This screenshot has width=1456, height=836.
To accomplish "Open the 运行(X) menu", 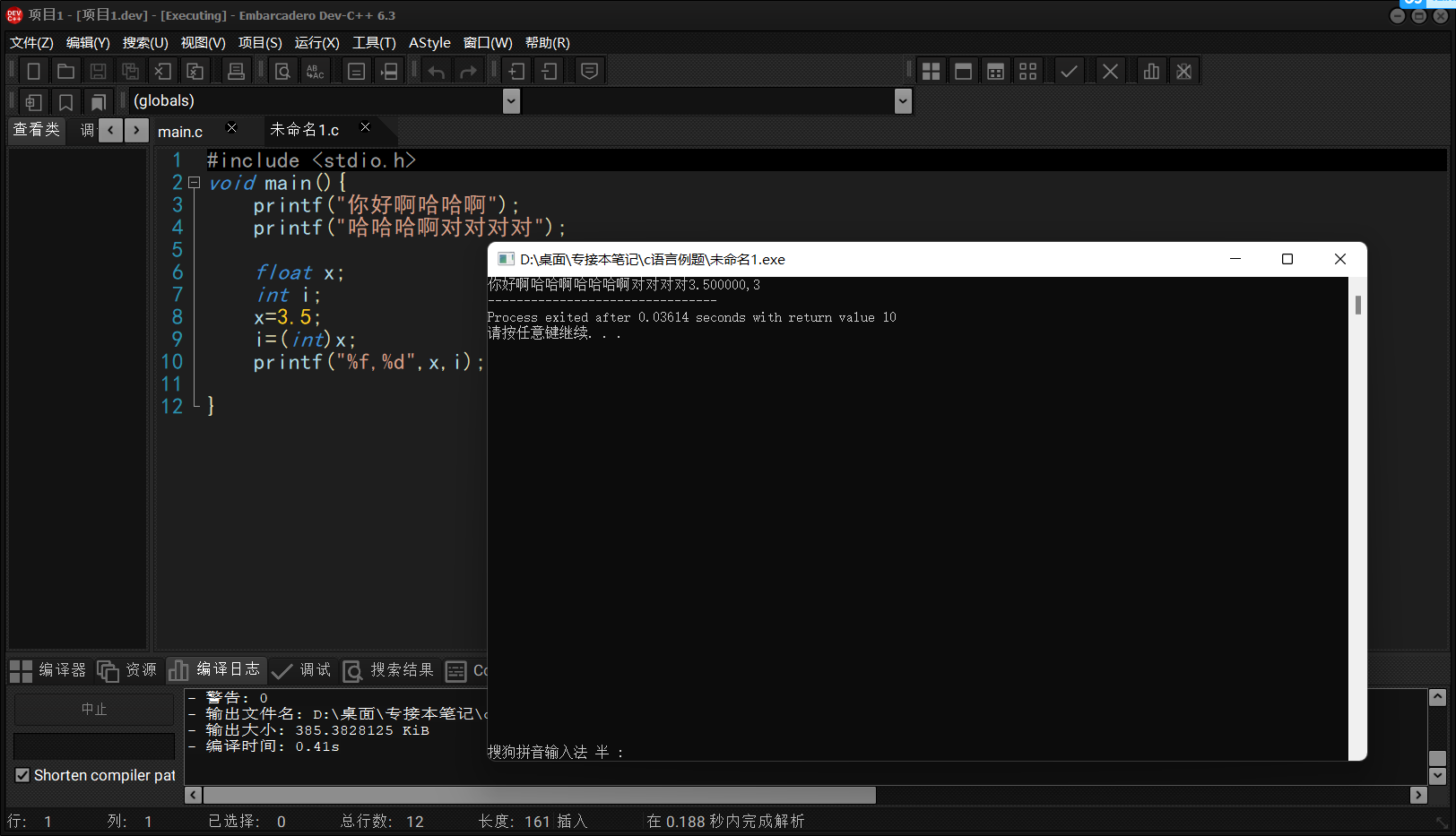I will click(317, 42).
